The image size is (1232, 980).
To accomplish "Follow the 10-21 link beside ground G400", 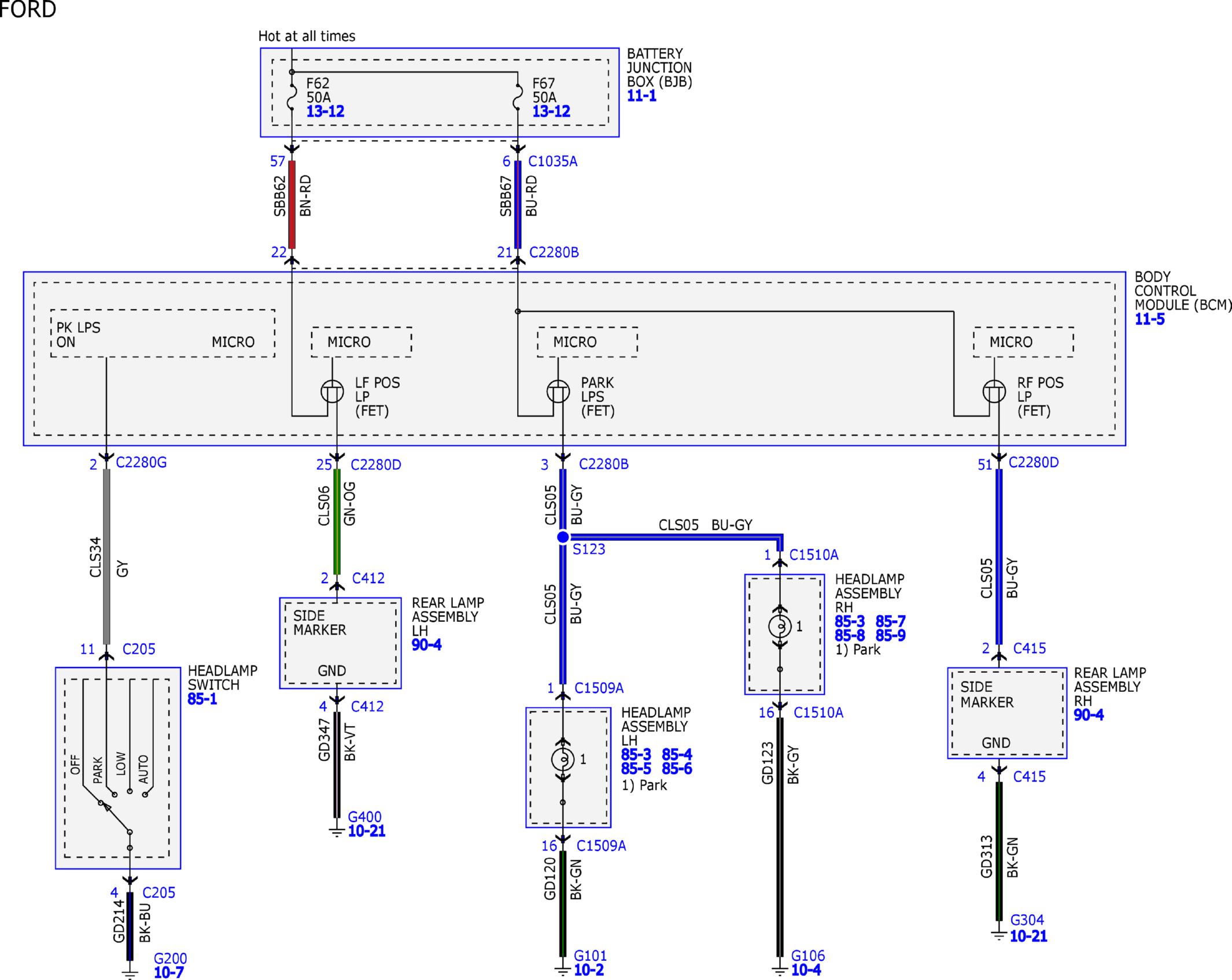I will [x=367, y=831].
